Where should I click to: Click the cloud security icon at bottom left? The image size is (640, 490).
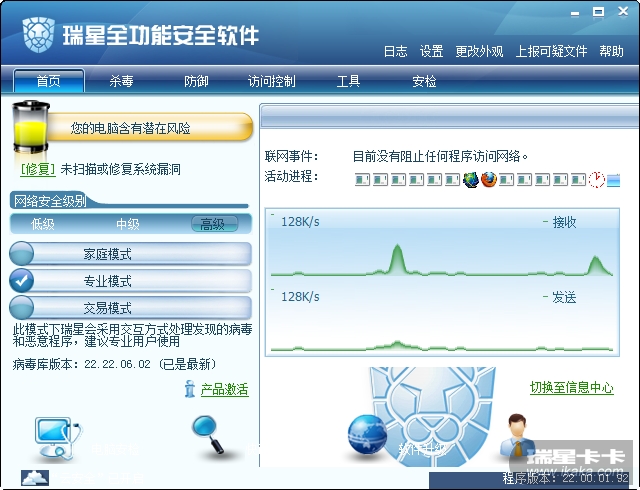tap(35, 478)
